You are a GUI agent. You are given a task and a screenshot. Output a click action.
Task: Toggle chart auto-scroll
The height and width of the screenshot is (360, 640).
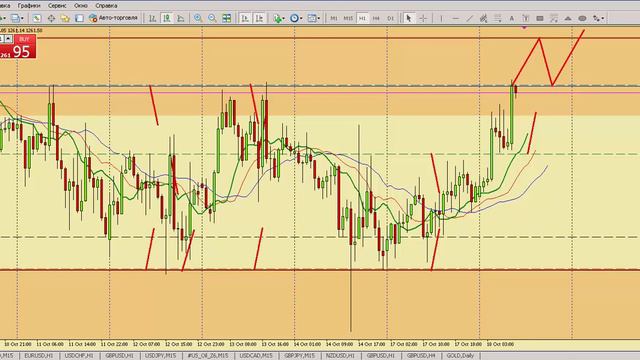click(245, 18)
